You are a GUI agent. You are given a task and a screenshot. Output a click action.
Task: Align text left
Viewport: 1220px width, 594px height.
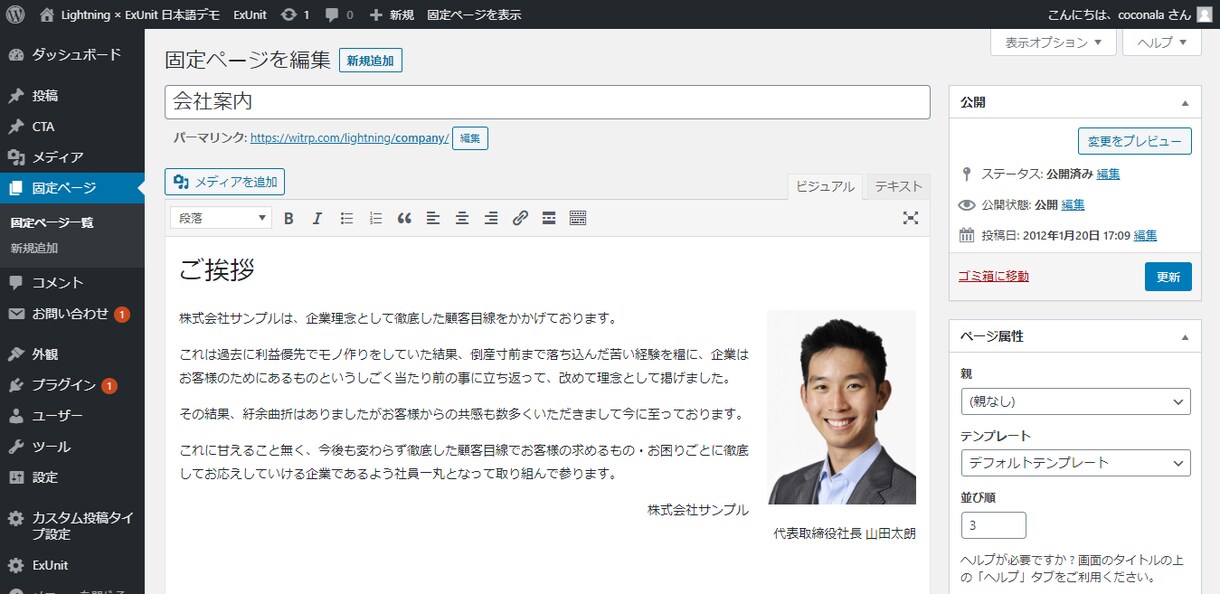coord(433,218)
